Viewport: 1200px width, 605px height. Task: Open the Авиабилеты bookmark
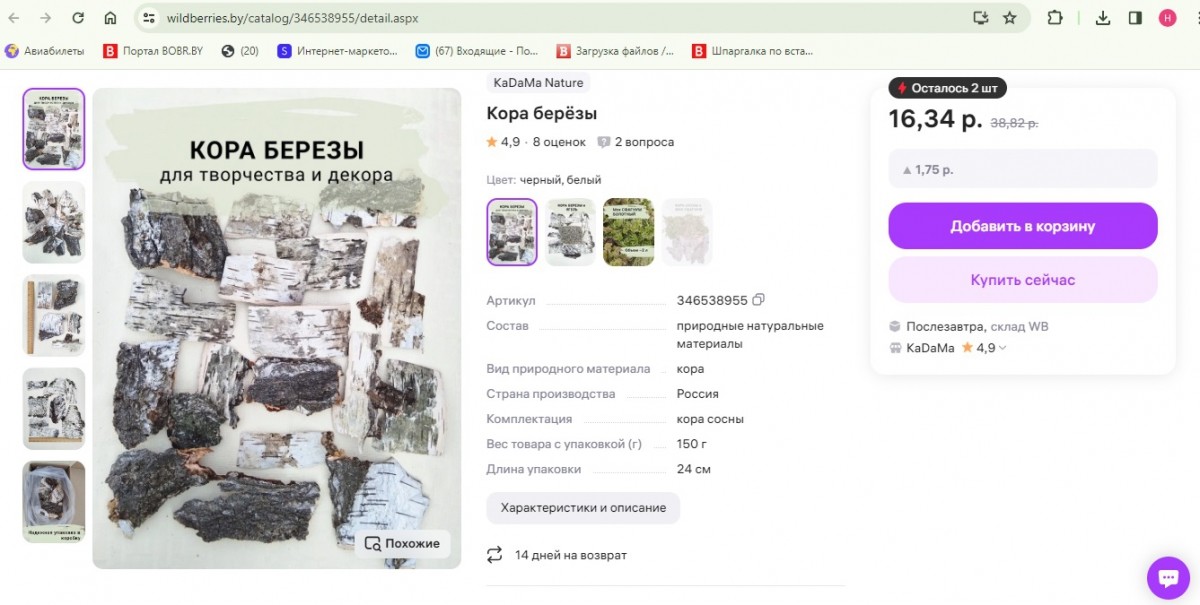pyautogui.click(x=45, y=51)
